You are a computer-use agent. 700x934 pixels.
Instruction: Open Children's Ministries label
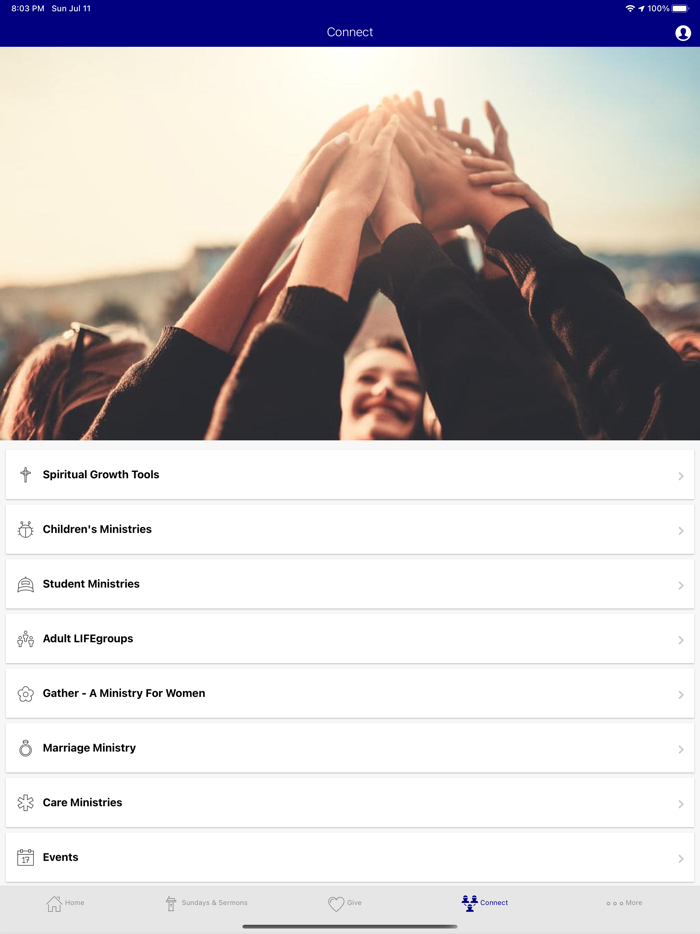tap(97, 529)
